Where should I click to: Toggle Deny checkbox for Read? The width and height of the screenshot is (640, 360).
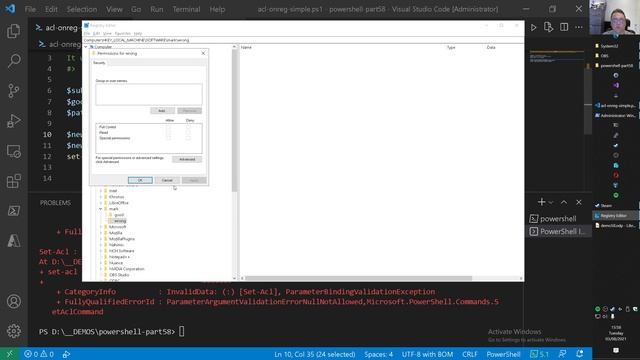(x=188, y=133)
